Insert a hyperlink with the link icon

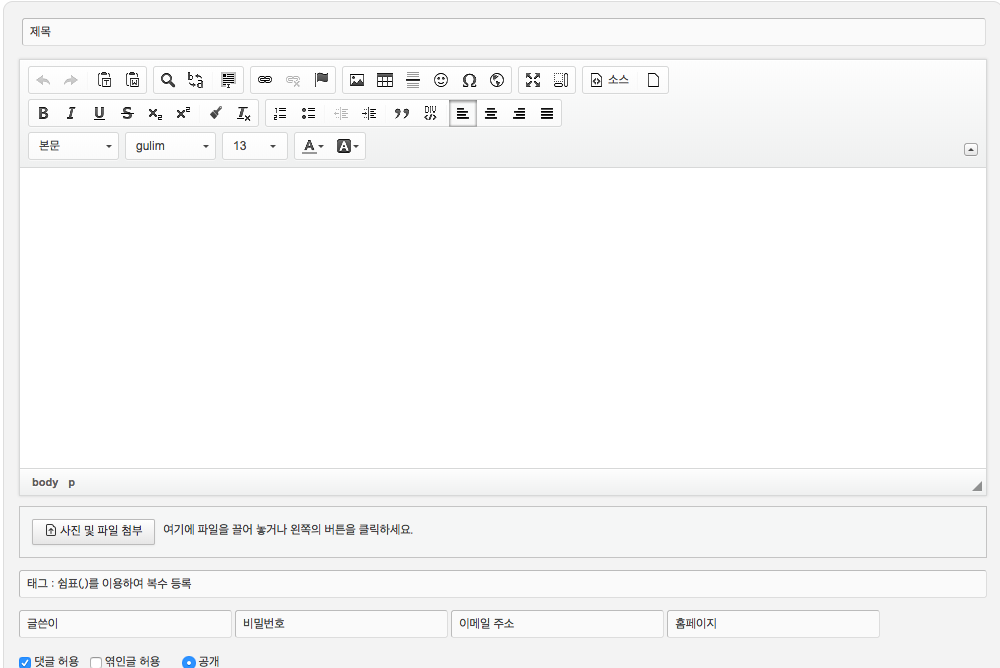[x=265, y=80]
